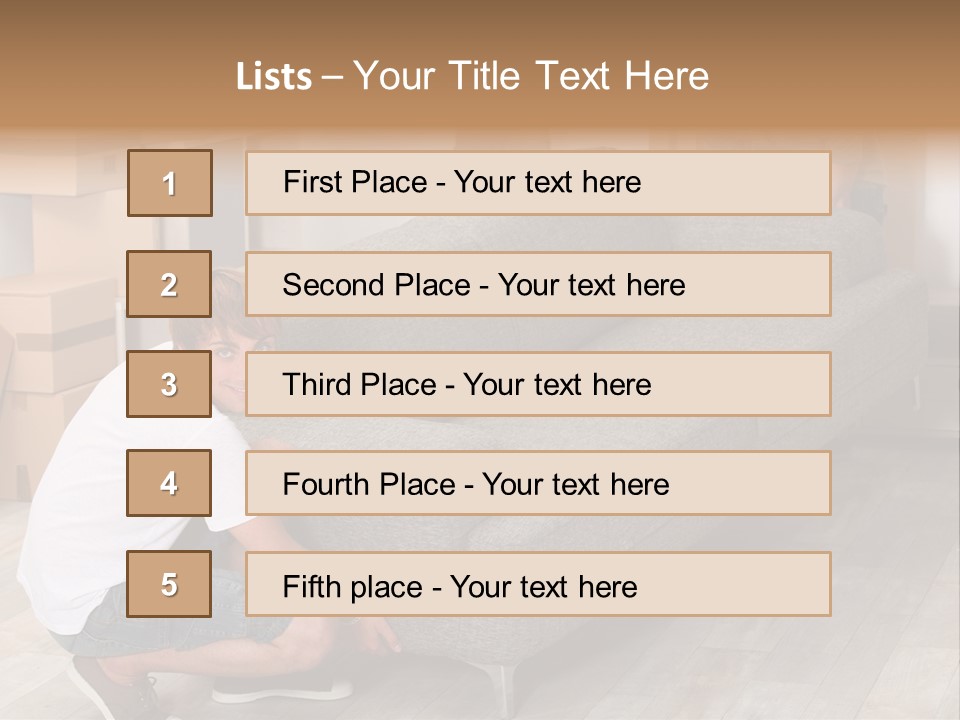Click the Fifth place text box
Screen dimensions: 960x720
[x=538, y=585]
